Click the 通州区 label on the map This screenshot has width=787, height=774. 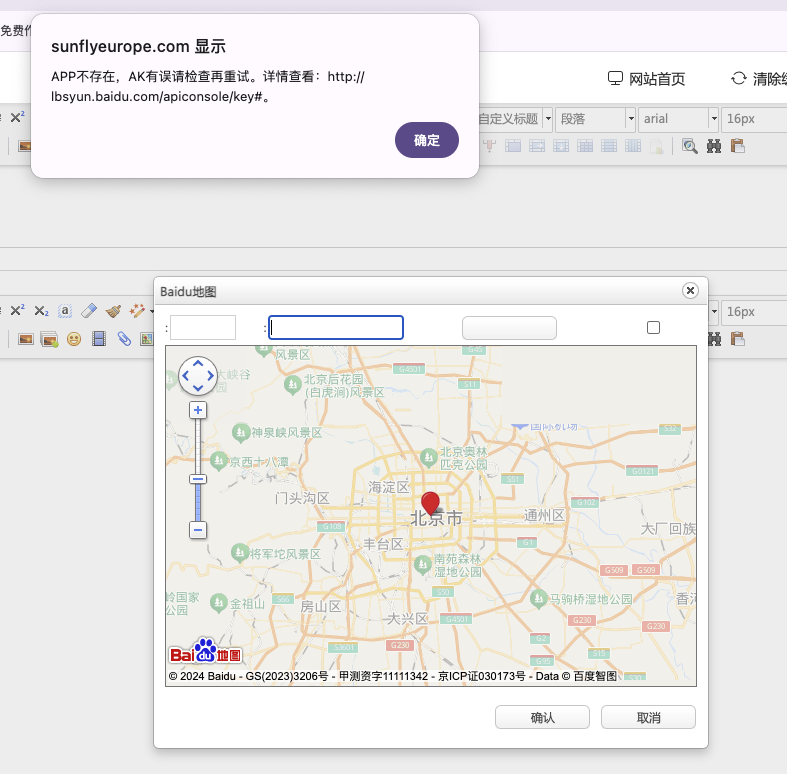click(x=545, y=515)
